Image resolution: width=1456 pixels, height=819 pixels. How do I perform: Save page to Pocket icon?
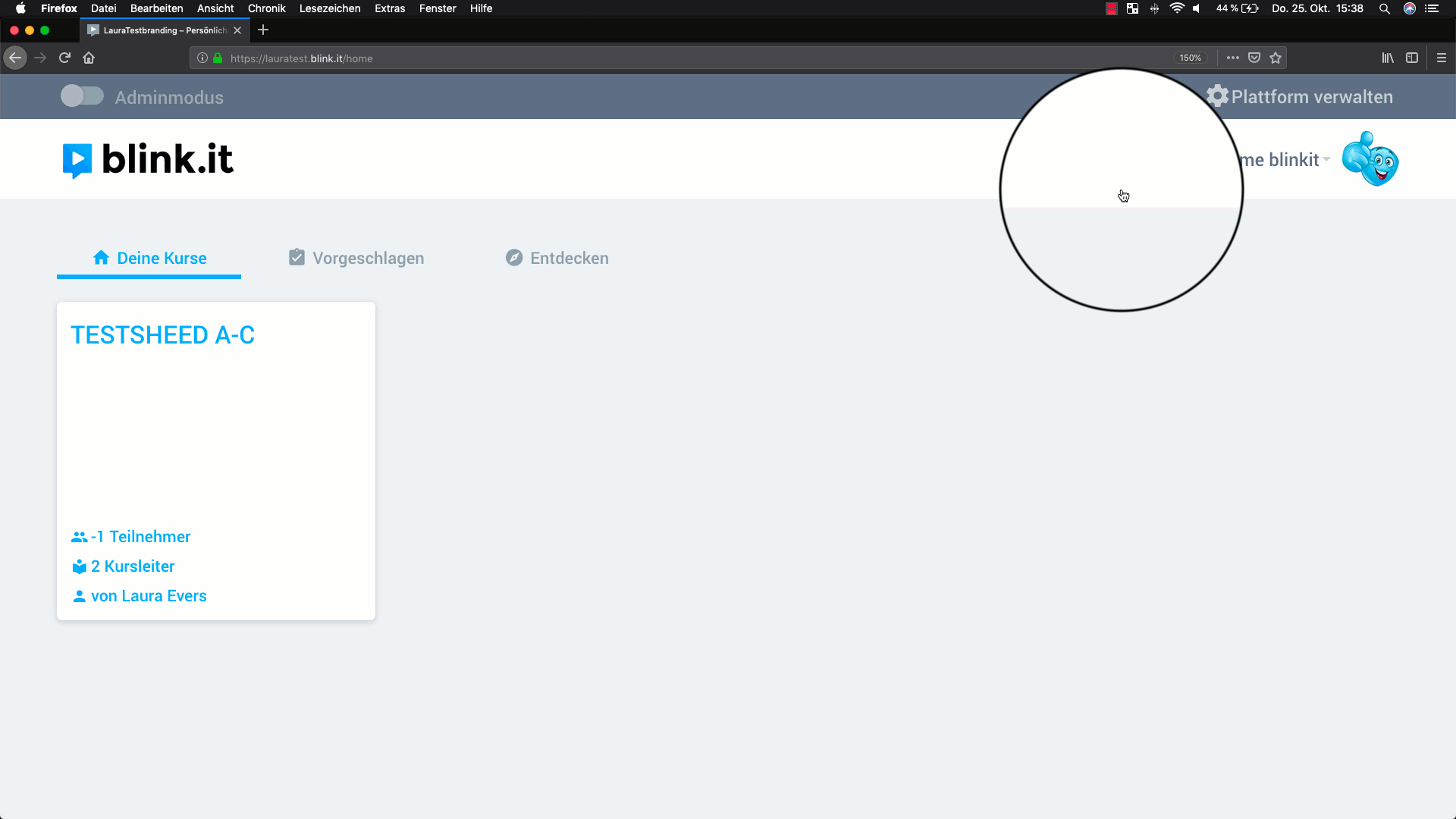[x=1254, y=58]
